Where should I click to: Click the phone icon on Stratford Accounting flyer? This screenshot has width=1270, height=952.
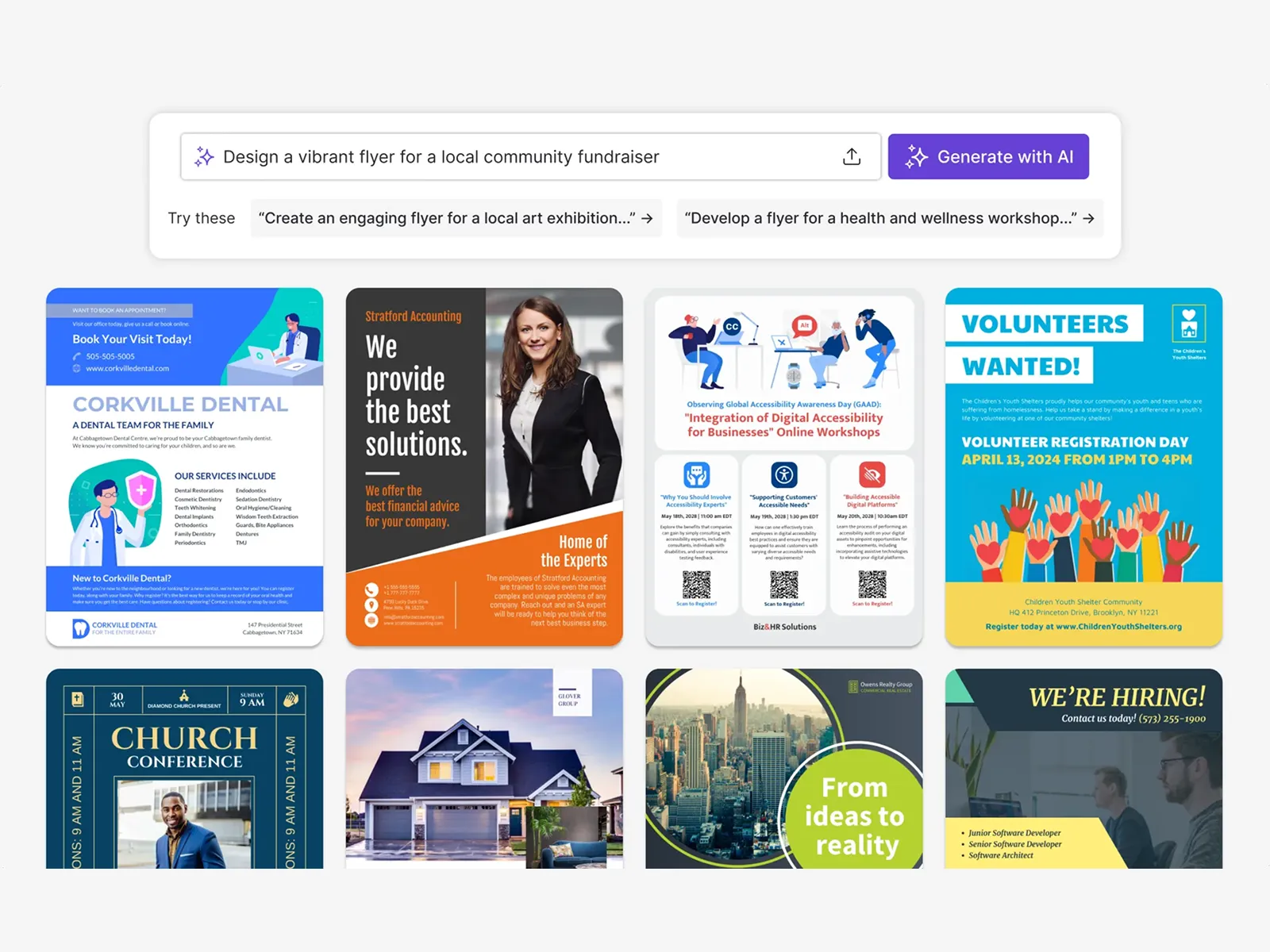pos(371,589)
